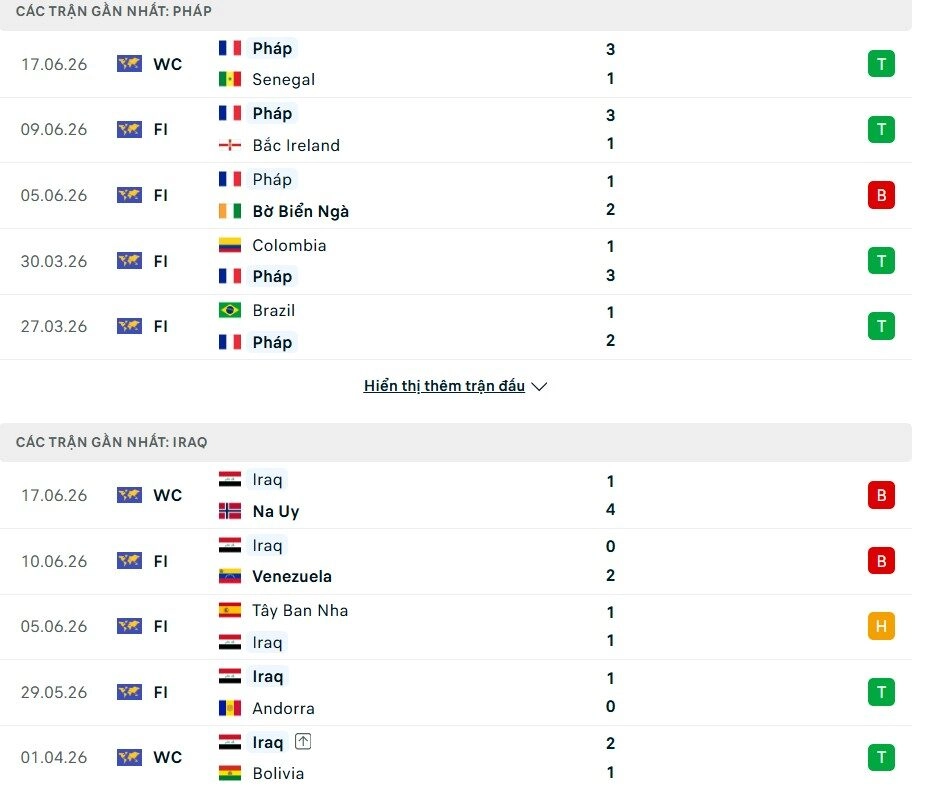926x792 pixels.
Task: Click the green T badge for Pháp vs Senegal
Action: (x=881, y=64)
